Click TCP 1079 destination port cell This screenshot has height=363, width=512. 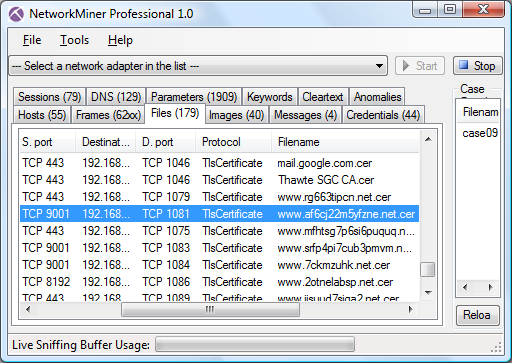tap(166, 197)
